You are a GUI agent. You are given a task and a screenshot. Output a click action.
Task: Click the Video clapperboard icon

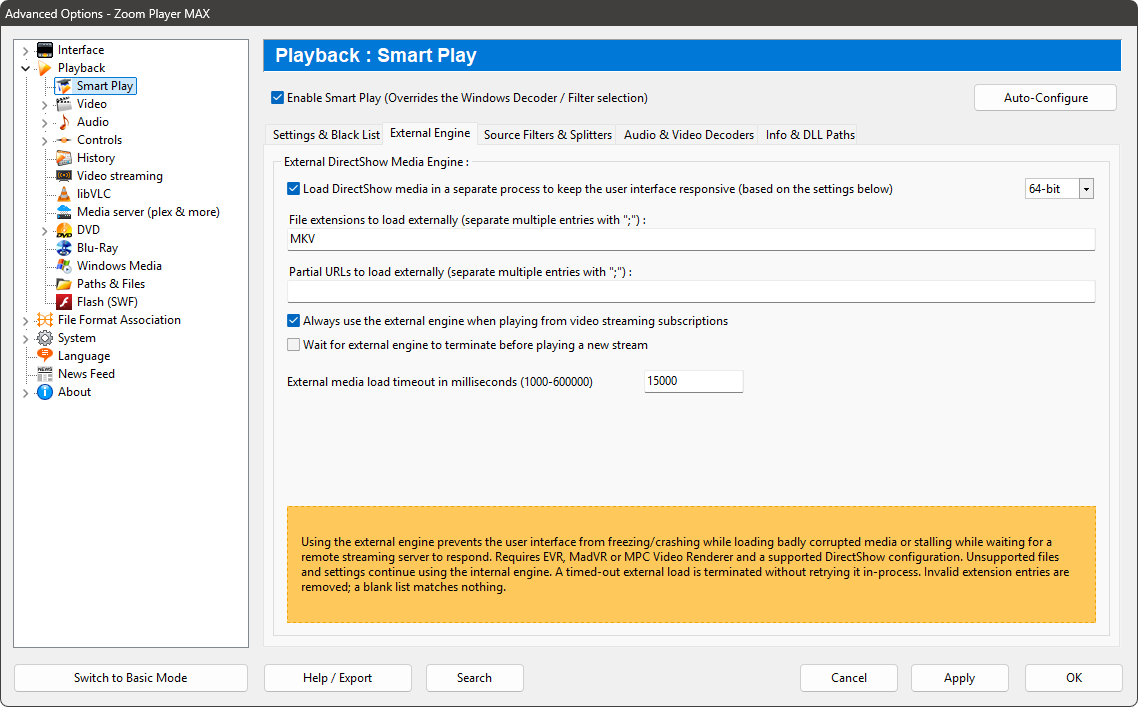click(x=64, y=104)
